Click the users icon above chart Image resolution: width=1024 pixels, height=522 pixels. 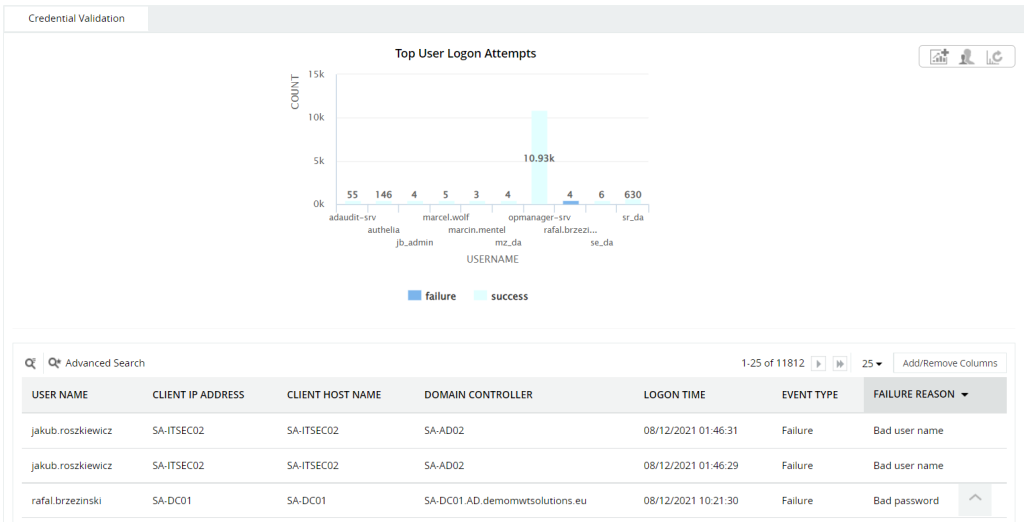point(966,57)
